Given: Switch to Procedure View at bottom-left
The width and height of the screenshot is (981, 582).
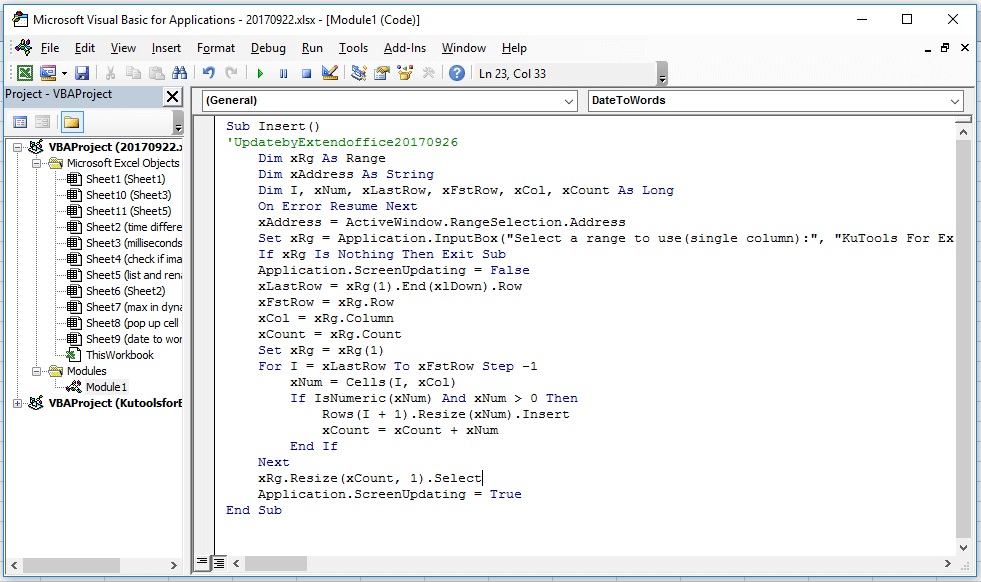Looking at the screenshot, I should pos(202,562).
